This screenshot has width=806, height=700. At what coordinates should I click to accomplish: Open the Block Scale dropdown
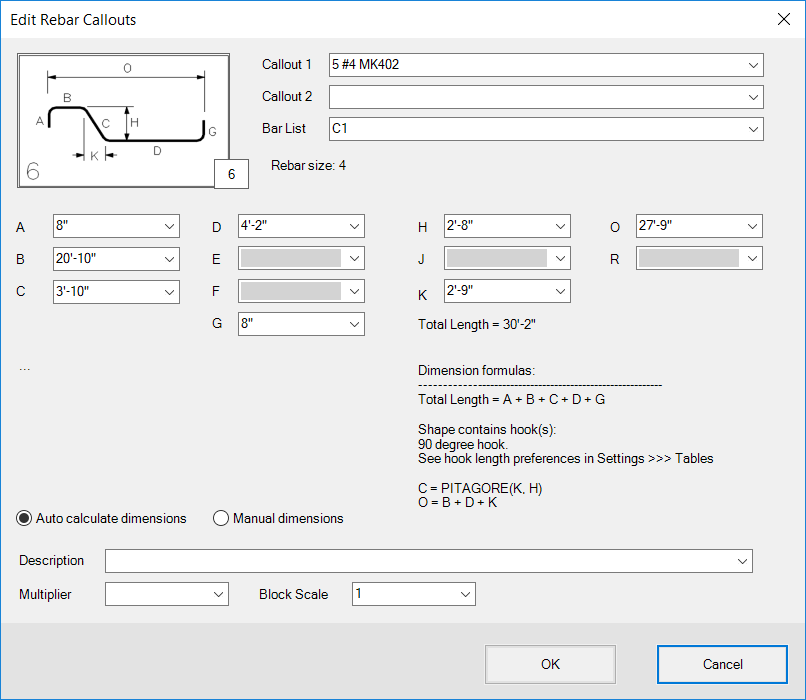pos(414,594)
